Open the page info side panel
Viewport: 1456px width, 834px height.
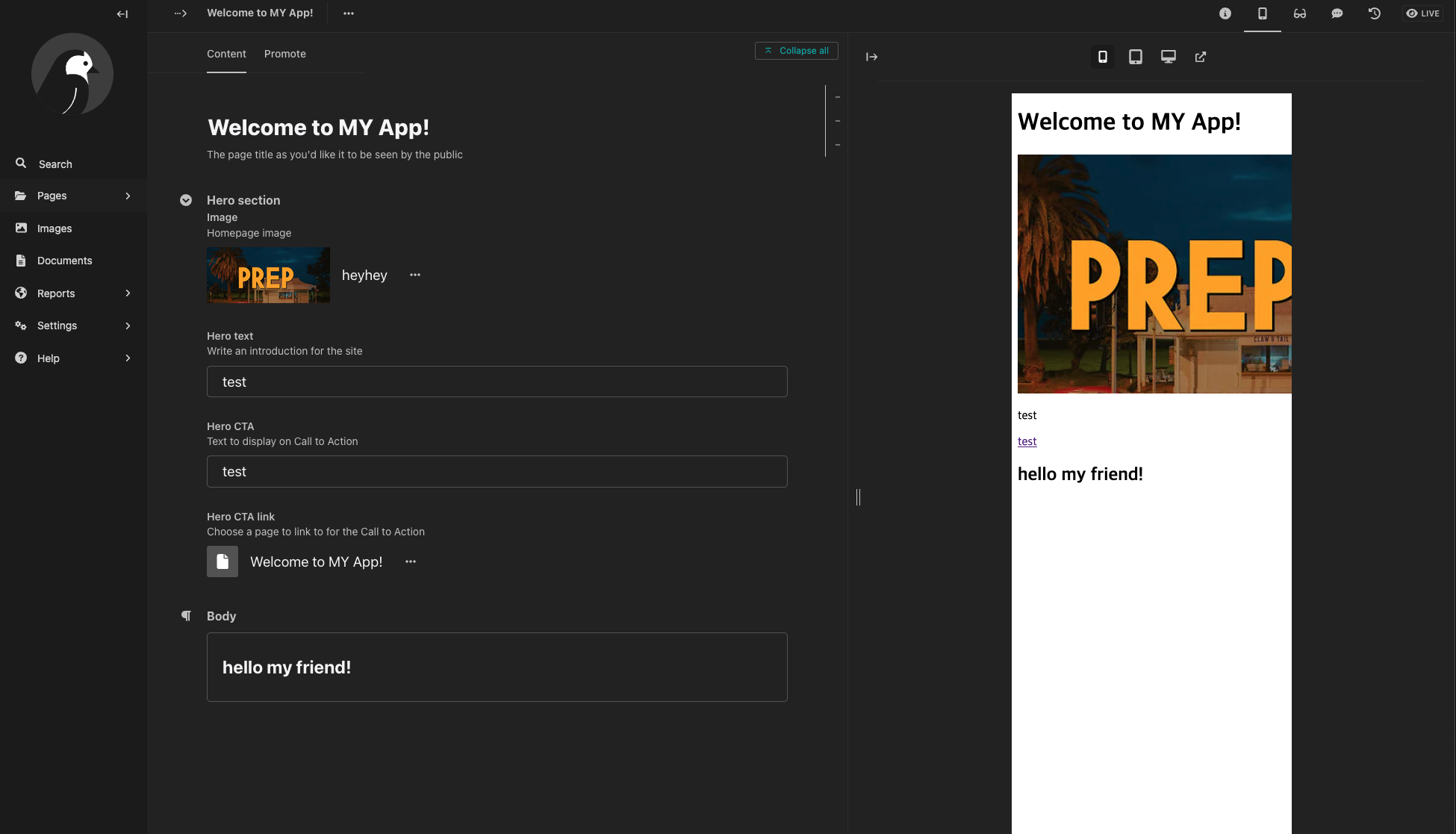1225,13
